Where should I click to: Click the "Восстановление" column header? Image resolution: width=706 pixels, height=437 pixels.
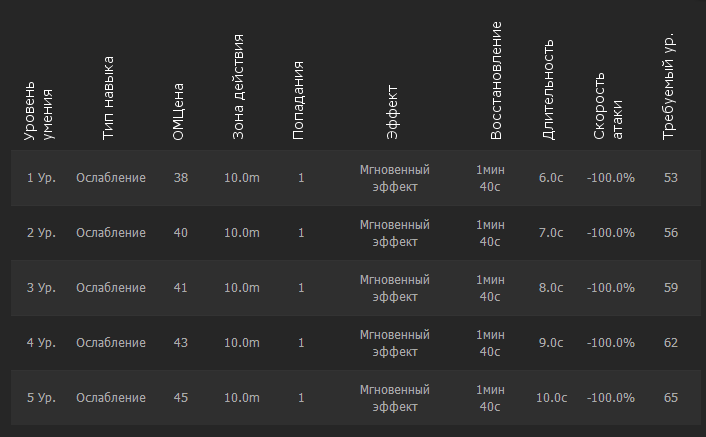497,80
